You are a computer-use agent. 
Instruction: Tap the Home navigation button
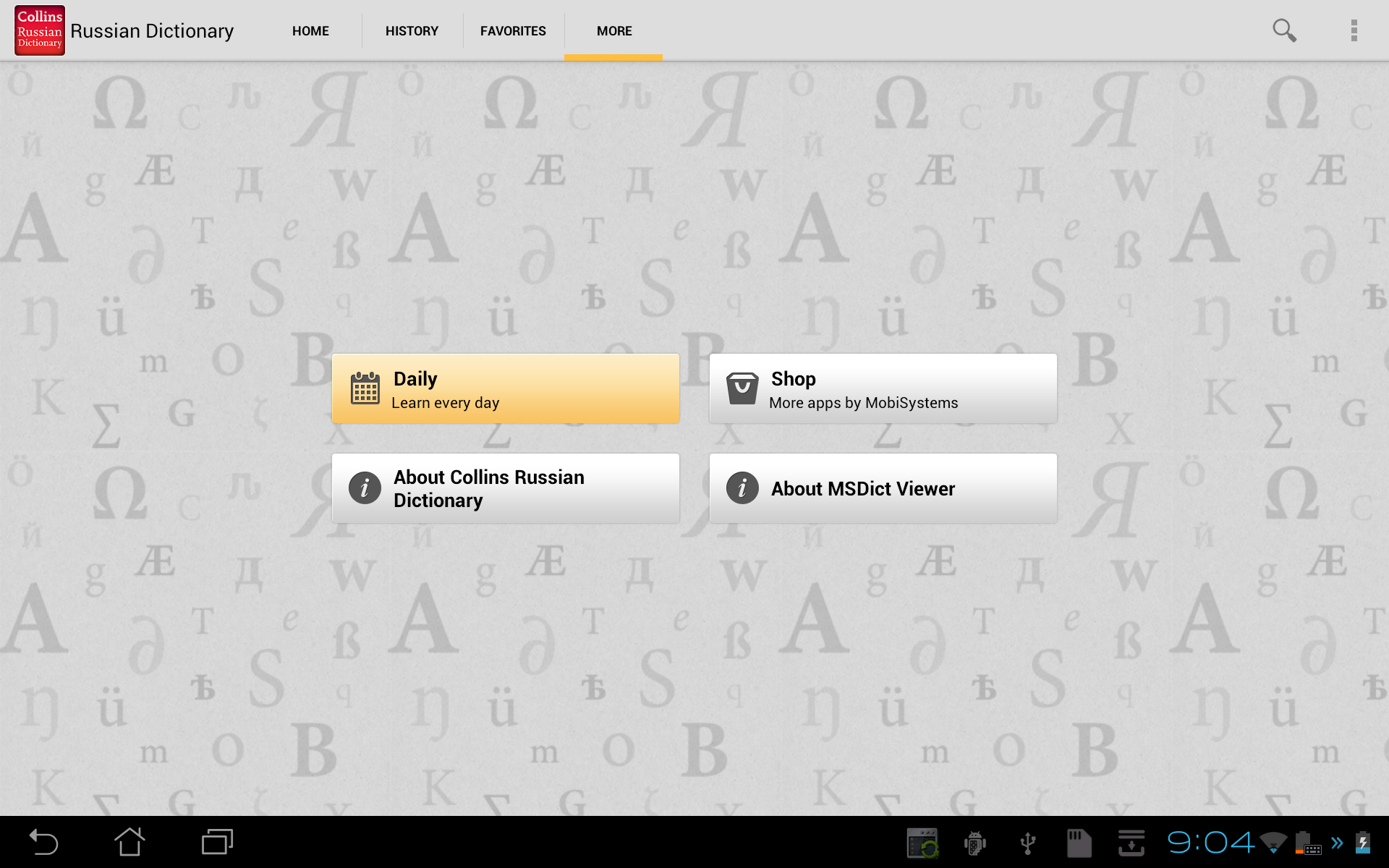click(130, 842)
